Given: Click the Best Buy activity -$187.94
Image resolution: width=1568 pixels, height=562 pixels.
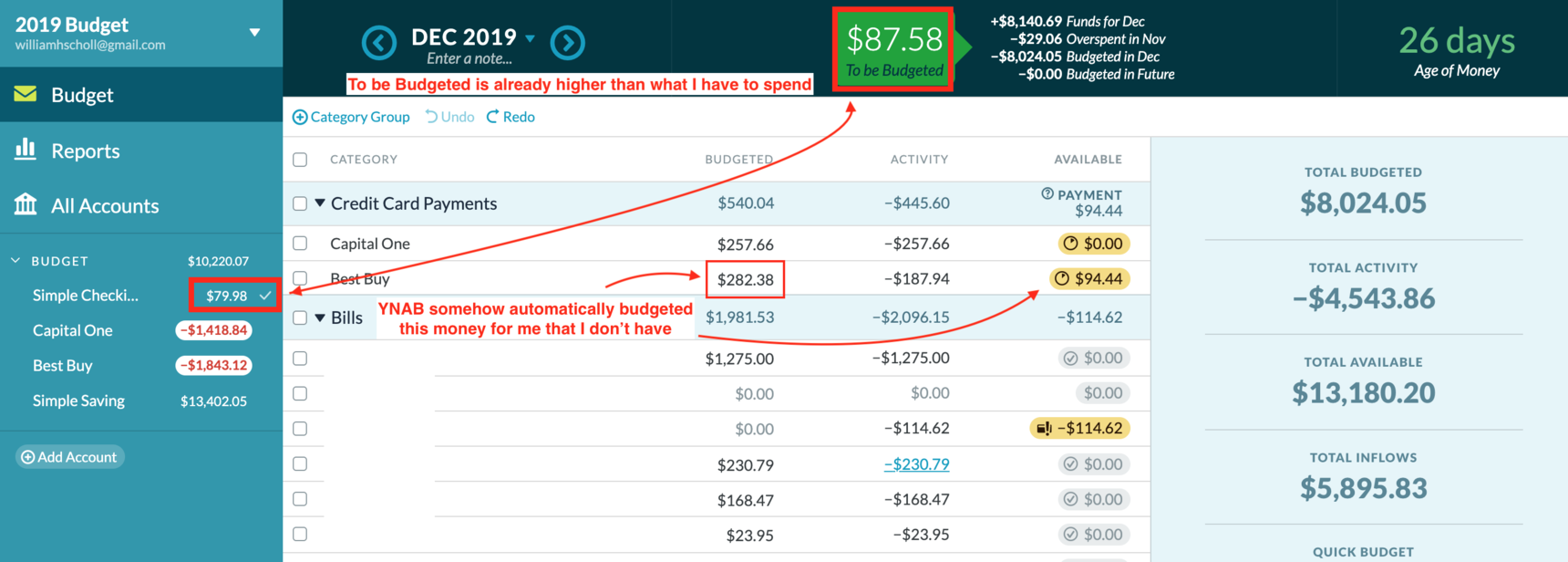Looking at the screenshot, I should click(x=916, y=279).
